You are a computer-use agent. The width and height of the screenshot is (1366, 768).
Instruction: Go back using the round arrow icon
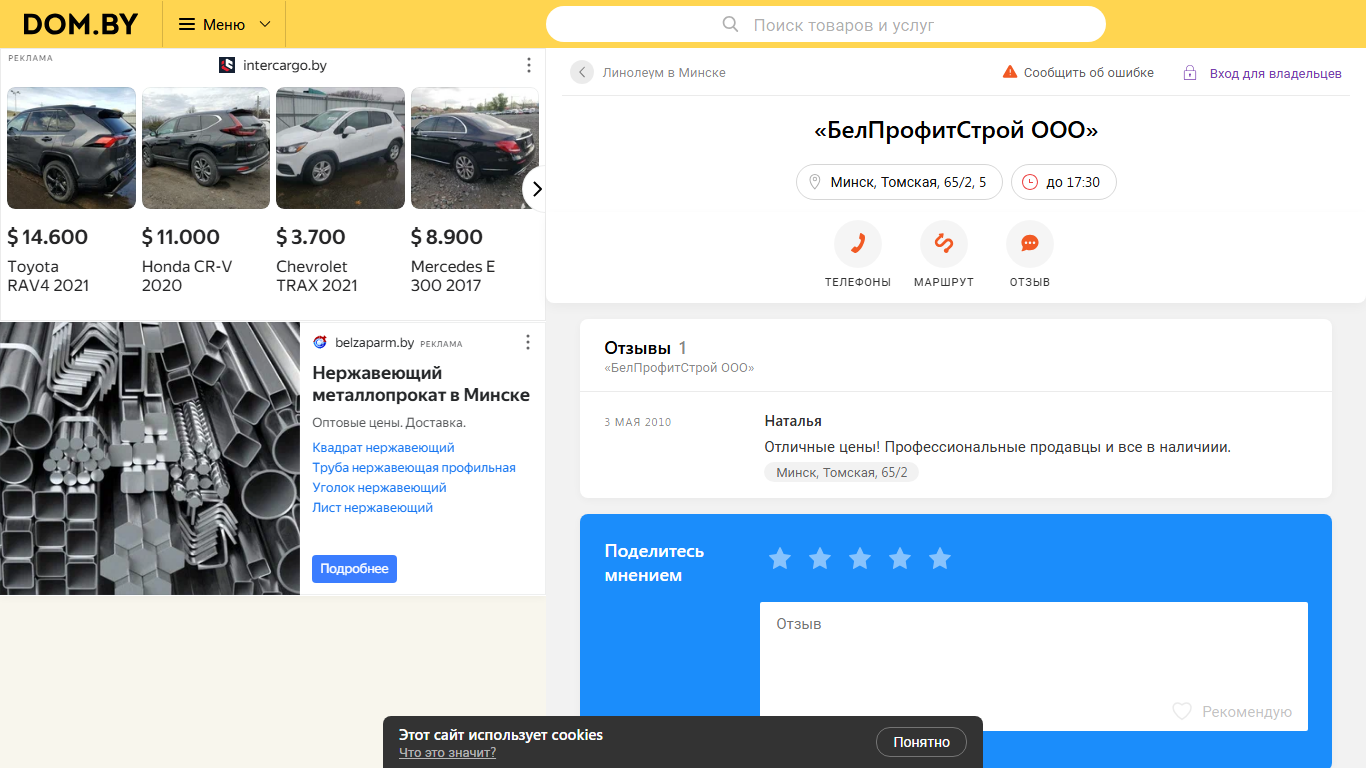582,72
